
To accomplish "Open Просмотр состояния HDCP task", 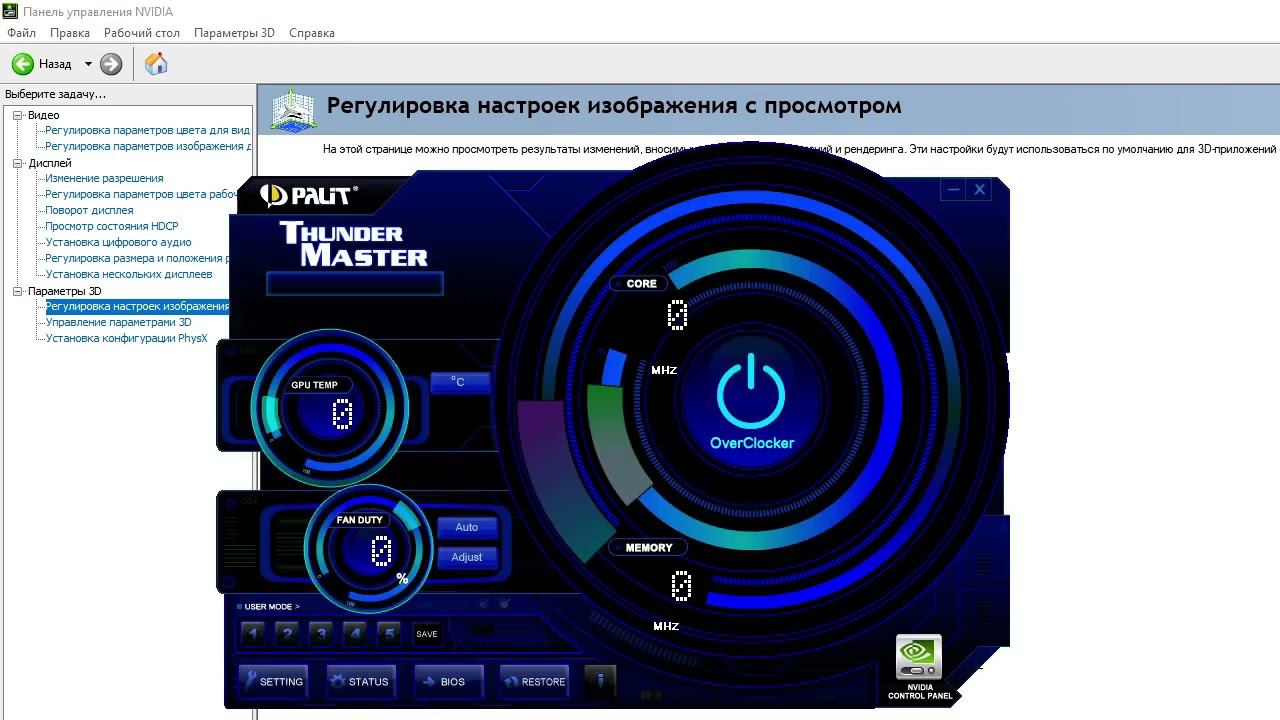I will coord(112,226).
